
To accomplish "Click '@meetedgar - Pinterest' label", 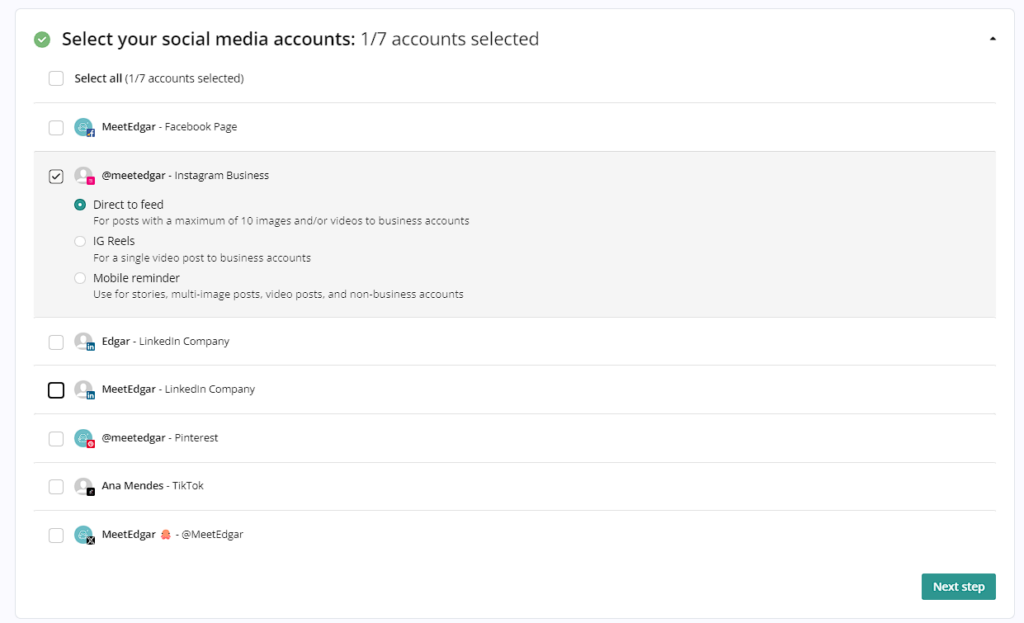I will pyautogui.click(x=160, y=438).
